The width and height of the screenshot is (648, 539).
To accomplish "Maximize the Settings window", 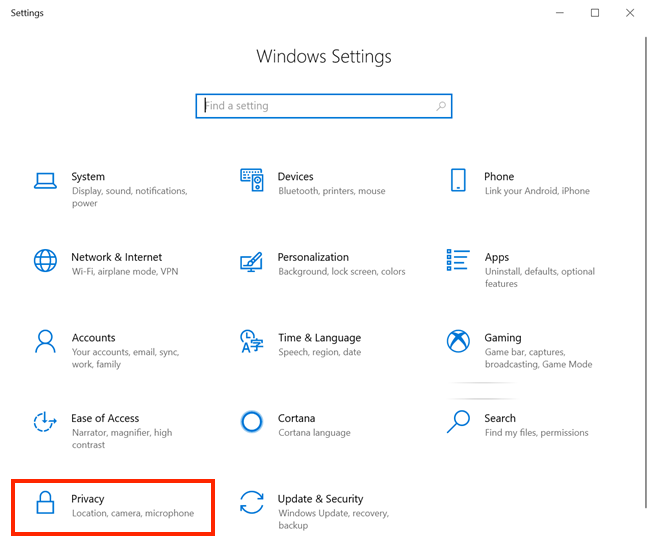I will (x=595, y=13).
